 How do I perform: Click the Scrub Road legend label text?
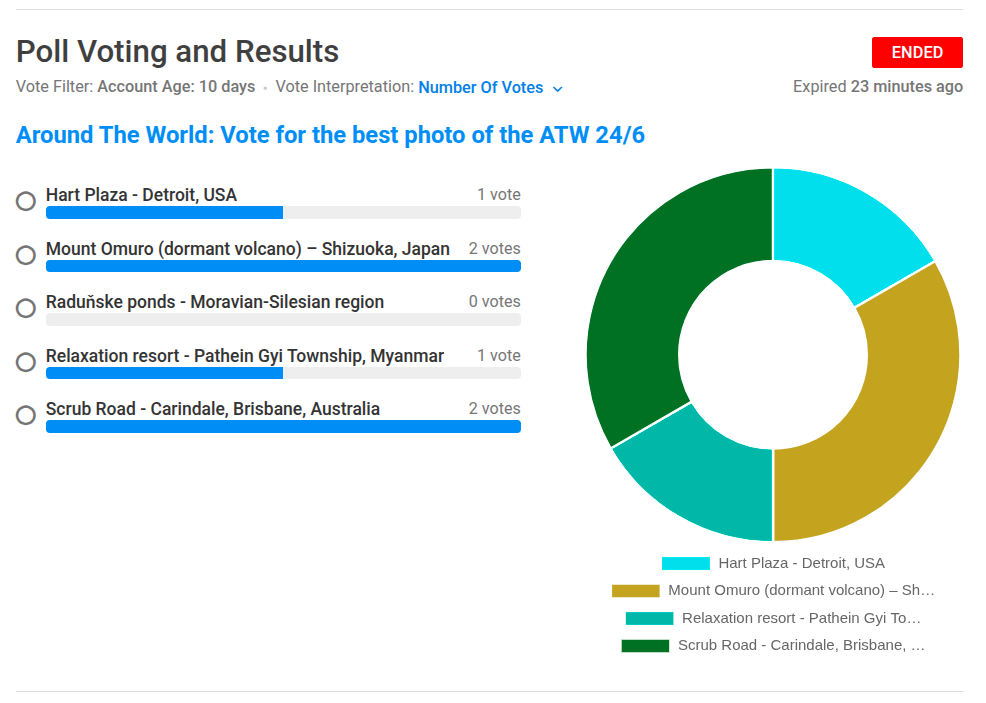click(x=801, y=646)
